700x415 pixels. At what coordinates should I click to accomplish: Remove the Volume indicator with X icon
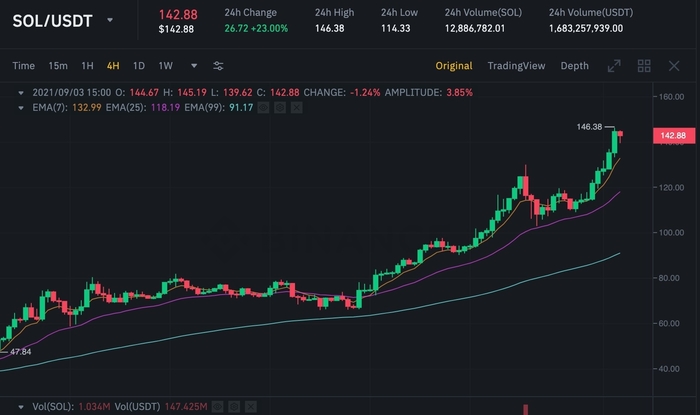pyautogui.click(x=250, y=407)
